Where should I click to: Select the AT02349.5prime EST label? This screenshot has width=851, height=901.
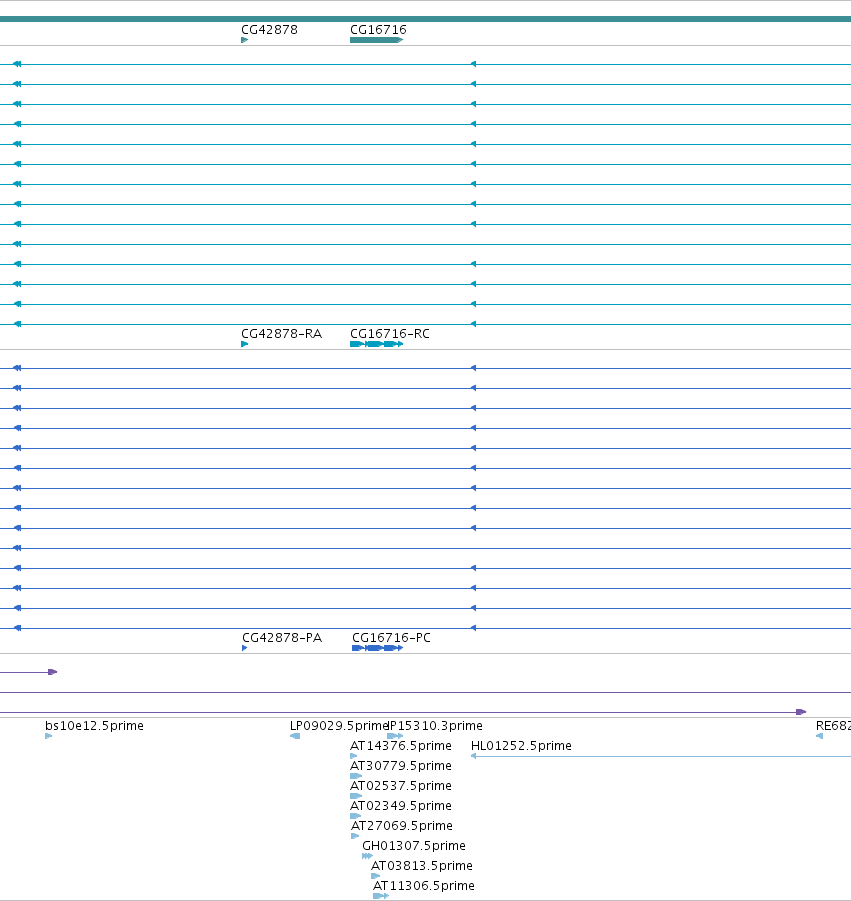[401, 806]
